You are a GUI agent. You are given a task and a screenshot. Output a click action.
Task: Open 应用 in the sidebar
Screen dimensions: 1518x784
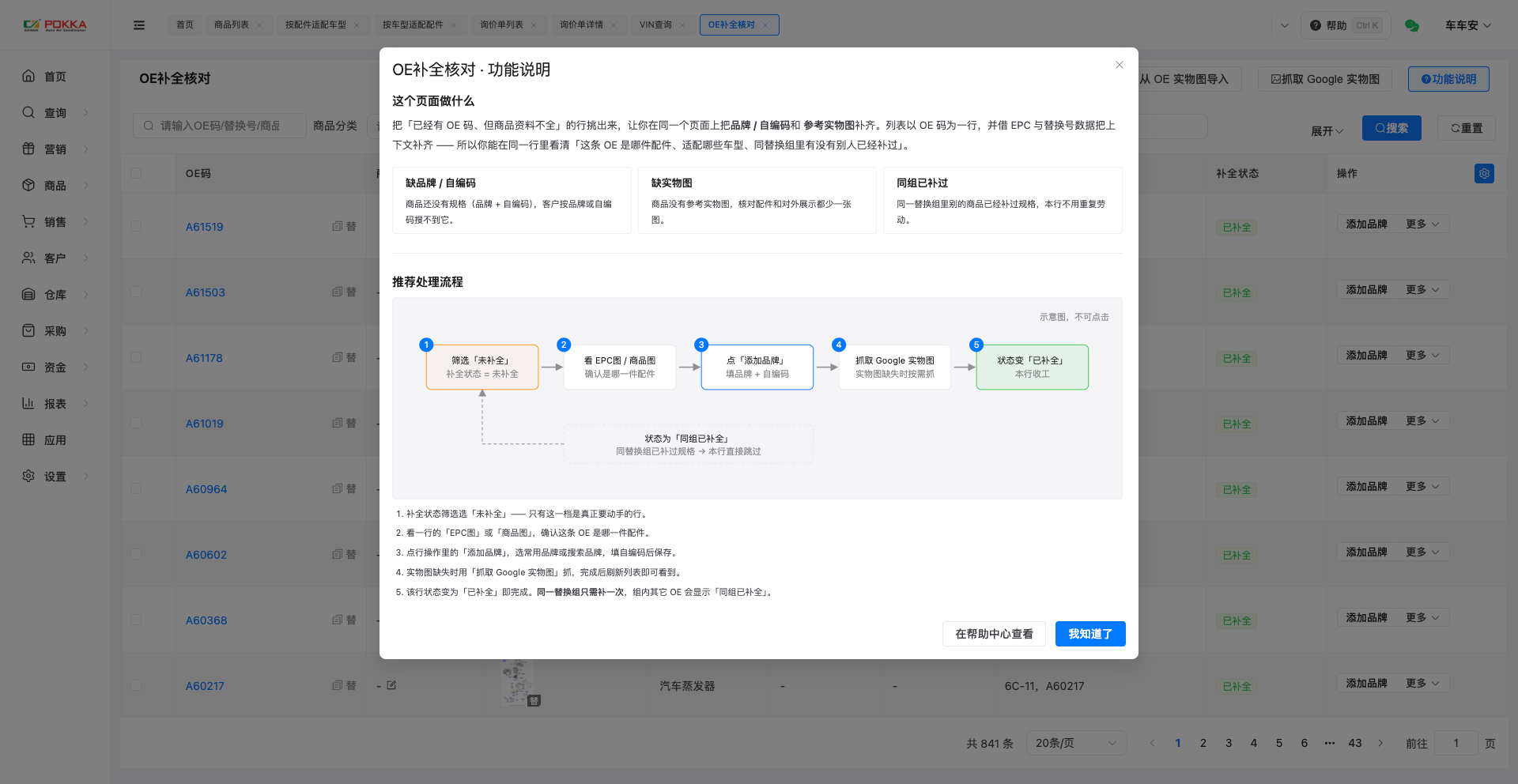click(55, 440)
